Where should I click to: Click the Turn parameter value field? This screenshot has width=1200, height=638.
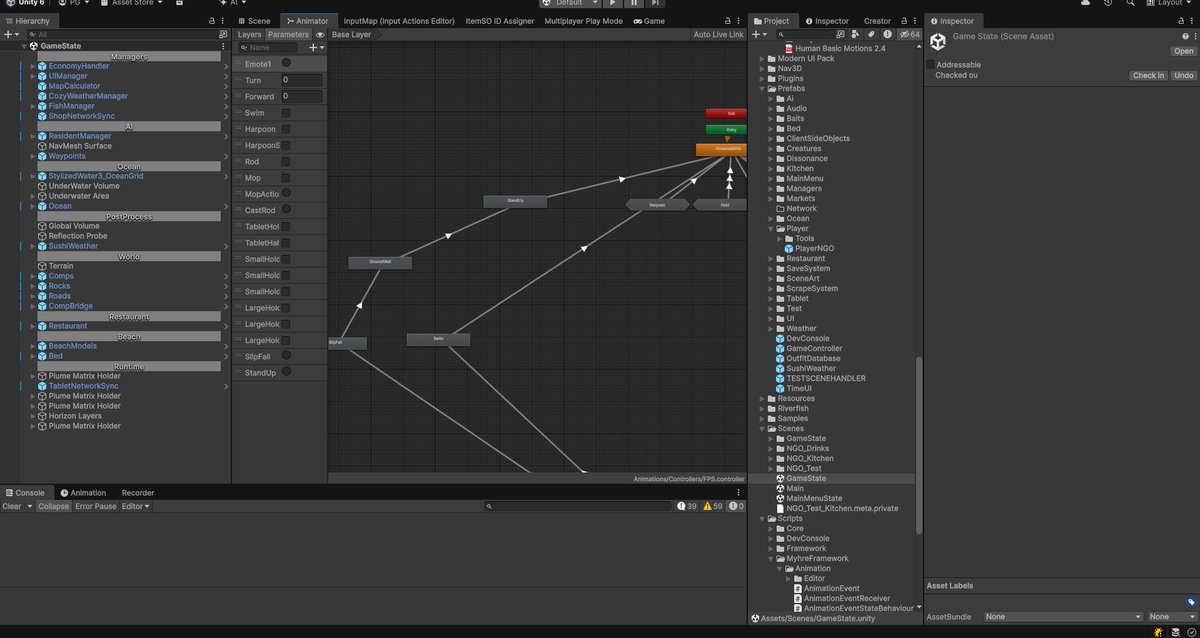pos(301,80)
